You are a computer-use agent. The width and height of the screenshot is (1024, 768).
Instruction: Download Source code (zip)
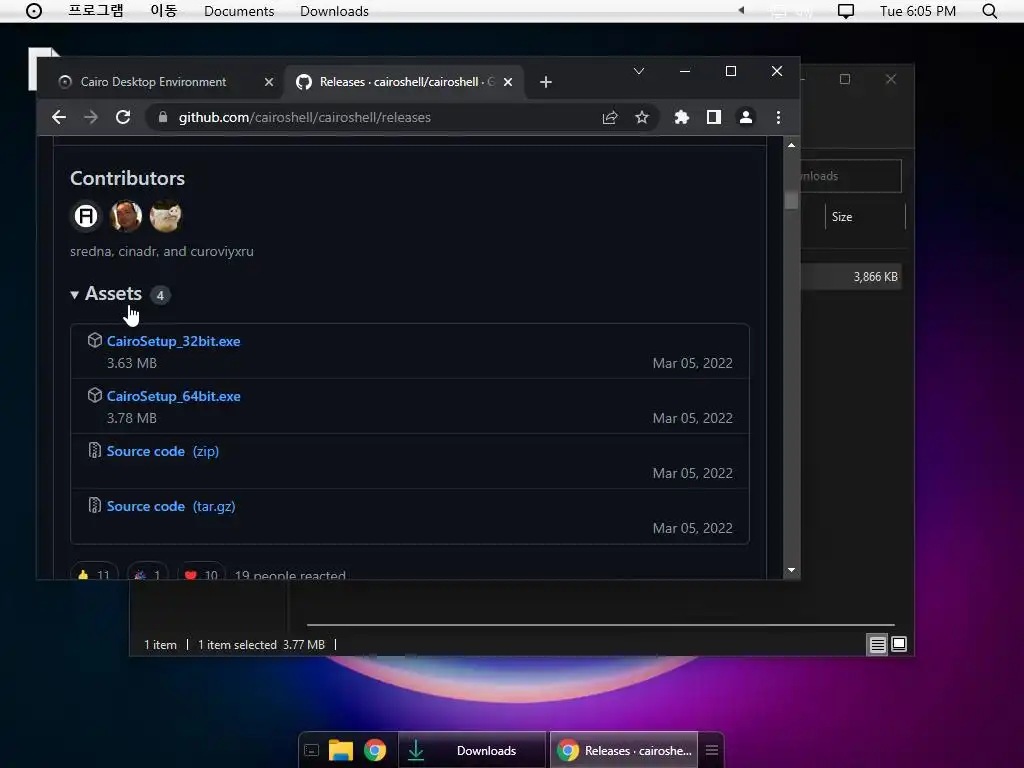(163, 451)
